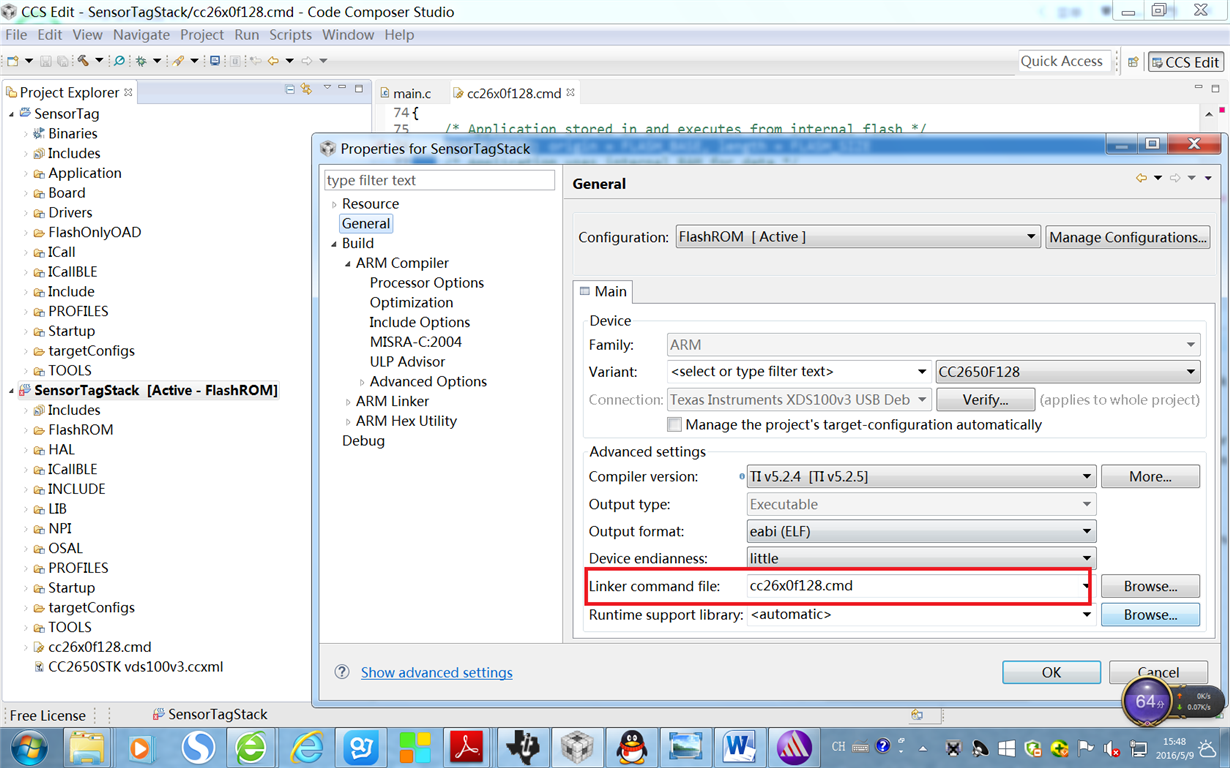Image resolution: width=1230 pixels, height=768 pixels.
Task: Open Internet Explorer from the taskbar
Action: (x=307, y=747)
